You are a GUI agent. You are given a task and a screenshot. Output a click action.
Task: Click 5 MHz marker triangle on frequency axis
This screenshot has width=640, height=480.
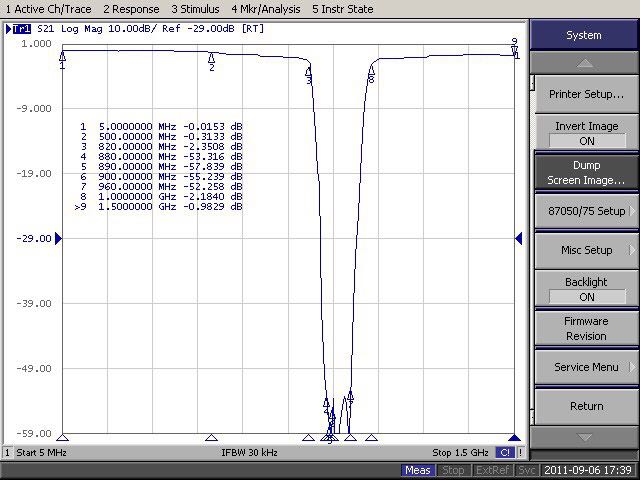[x=62, y=438]
